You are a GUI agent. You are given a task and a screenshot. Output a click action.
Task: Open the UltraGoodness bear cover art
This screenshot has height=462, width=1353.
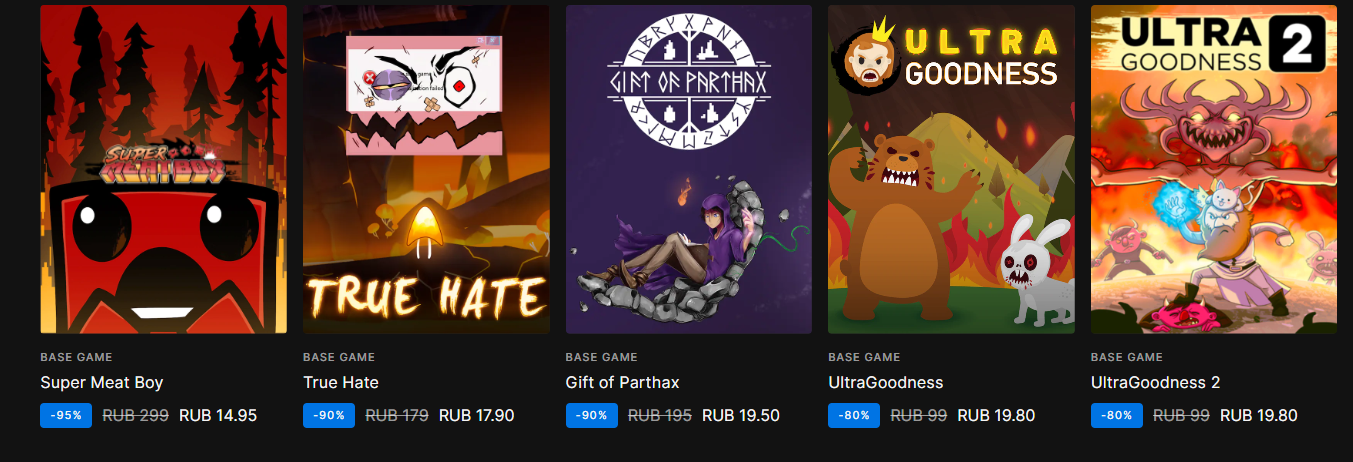coord(951,169)
